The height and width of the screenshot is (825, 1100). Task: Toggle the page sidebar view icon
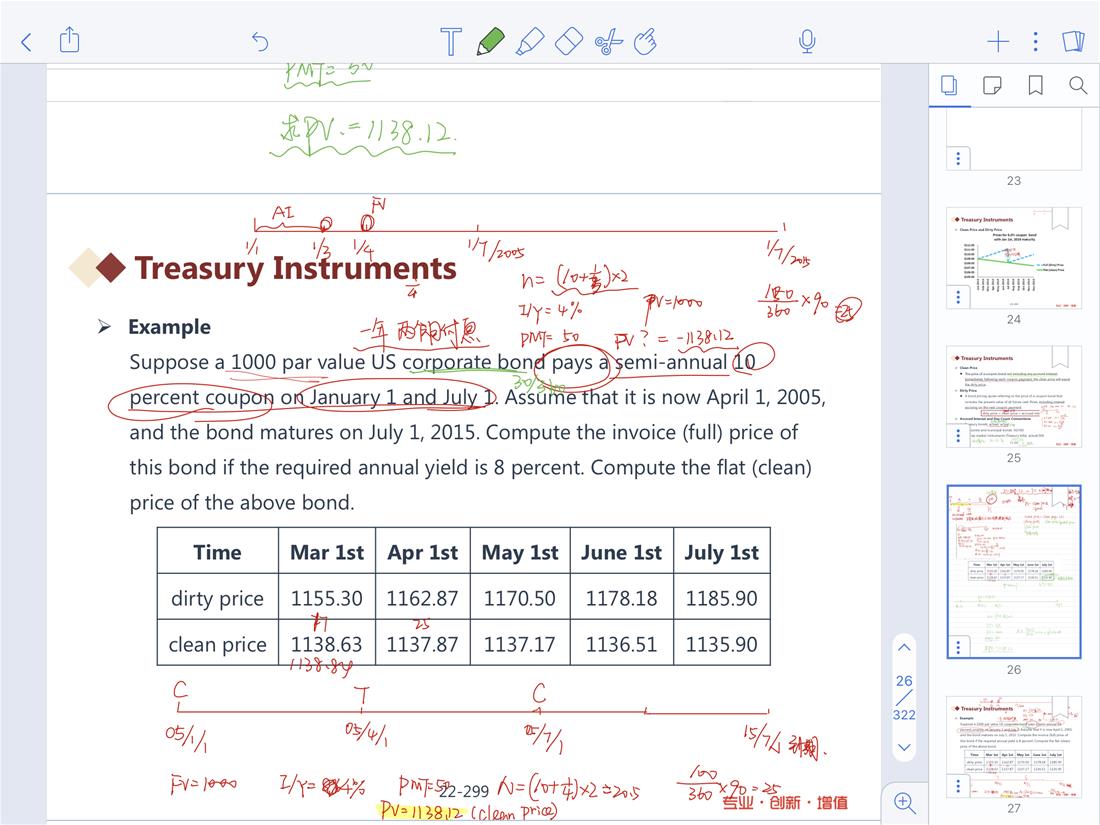click(1073, 41)
